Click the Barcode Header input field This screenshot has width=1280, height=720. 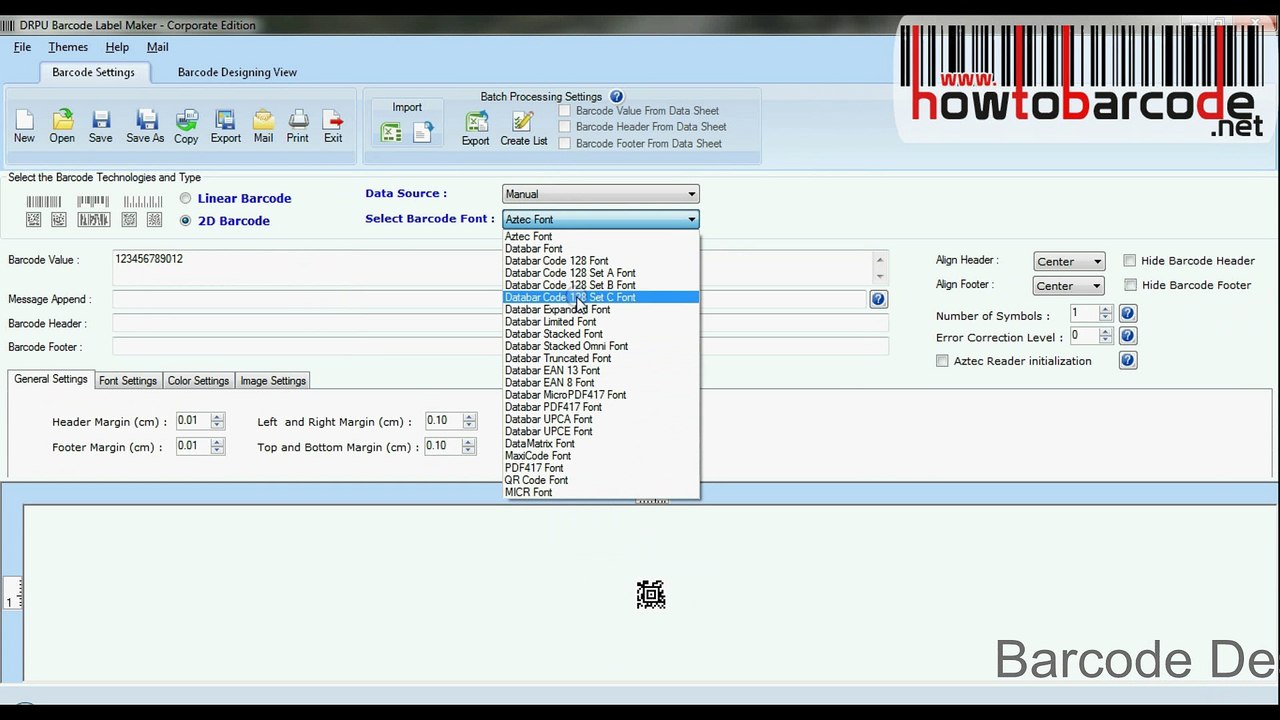coord(500,323)
